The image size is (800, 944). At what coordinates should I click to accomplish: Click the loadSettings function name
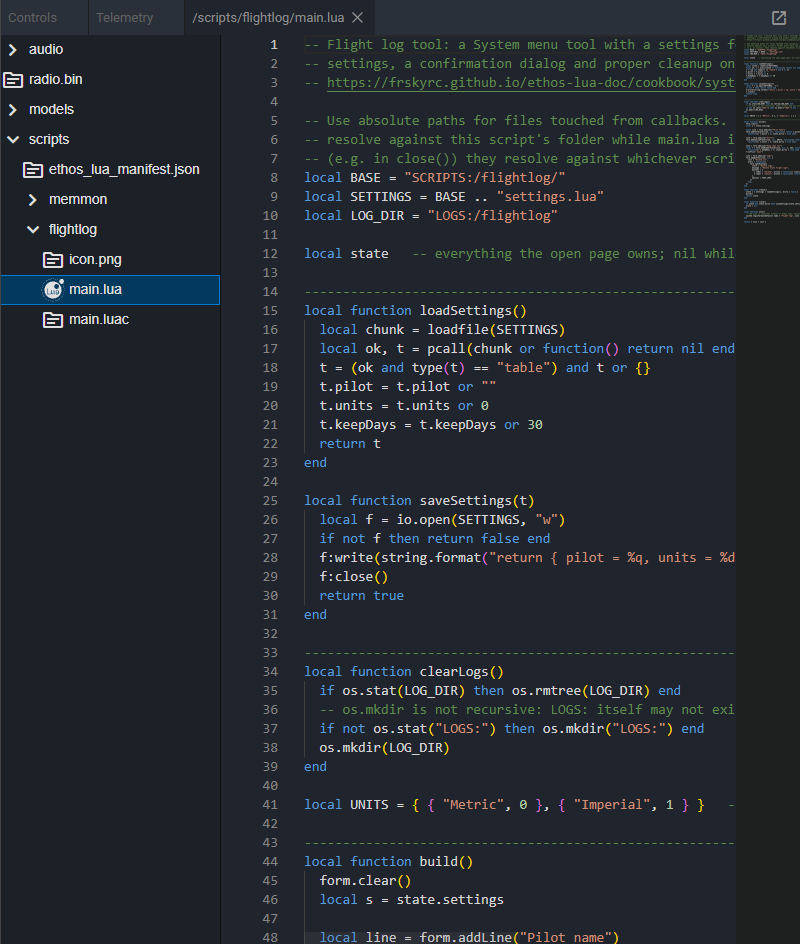(x=465, y=311)
